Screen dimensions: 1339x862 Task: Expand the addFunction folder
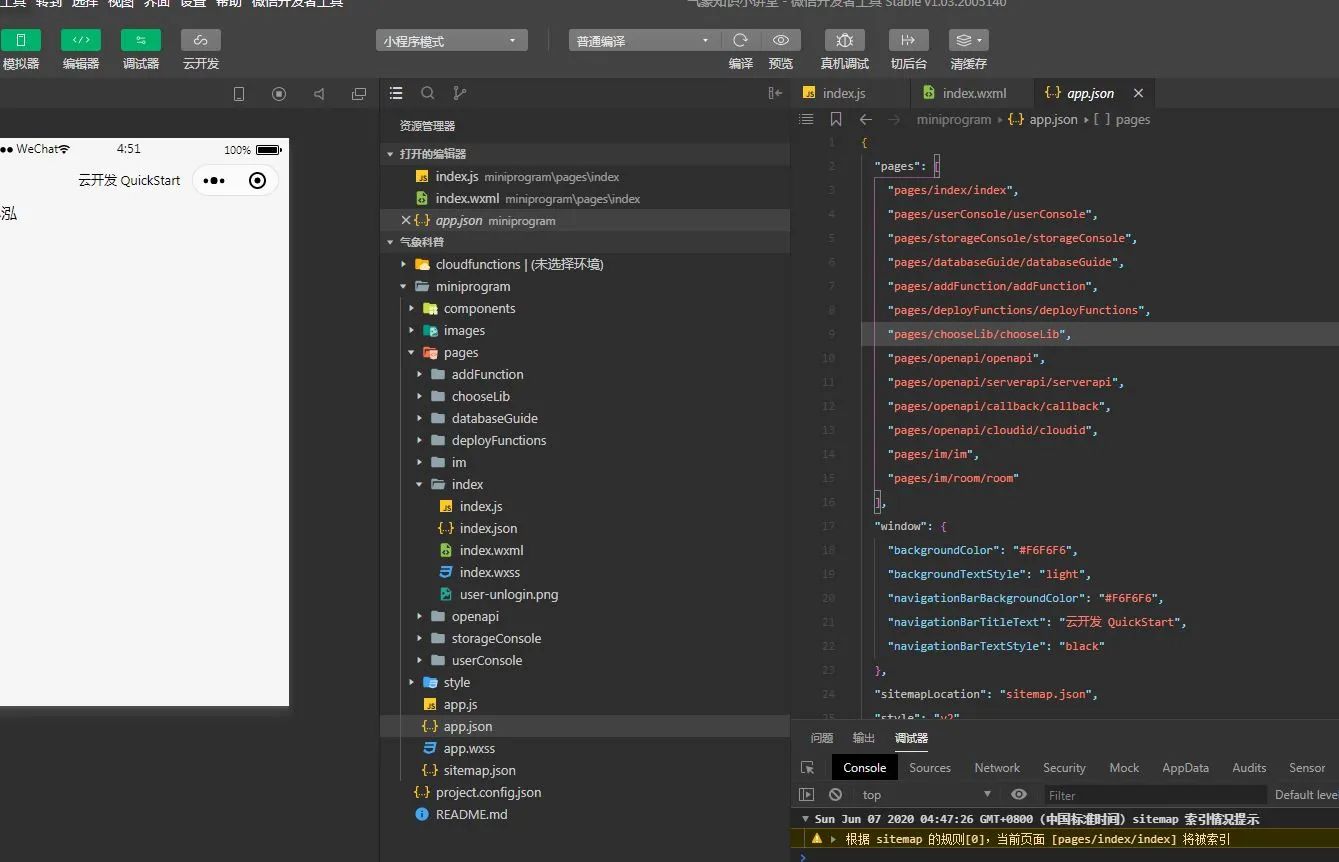(x=420, y=374)
